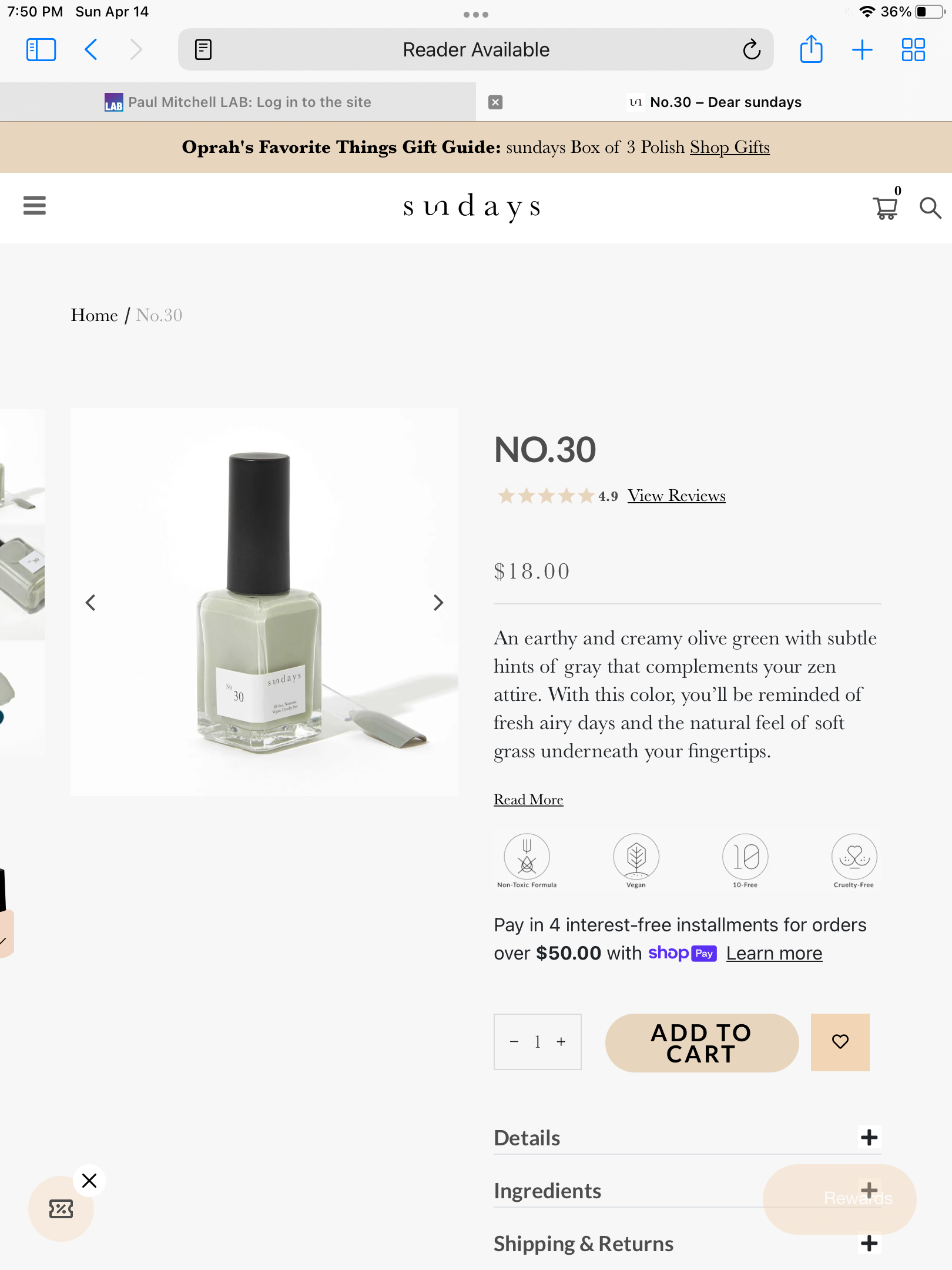This screenshot has height=1270, width=952.
Task: Decrease quantity with the minus stepper
Action: point(514,1042)
